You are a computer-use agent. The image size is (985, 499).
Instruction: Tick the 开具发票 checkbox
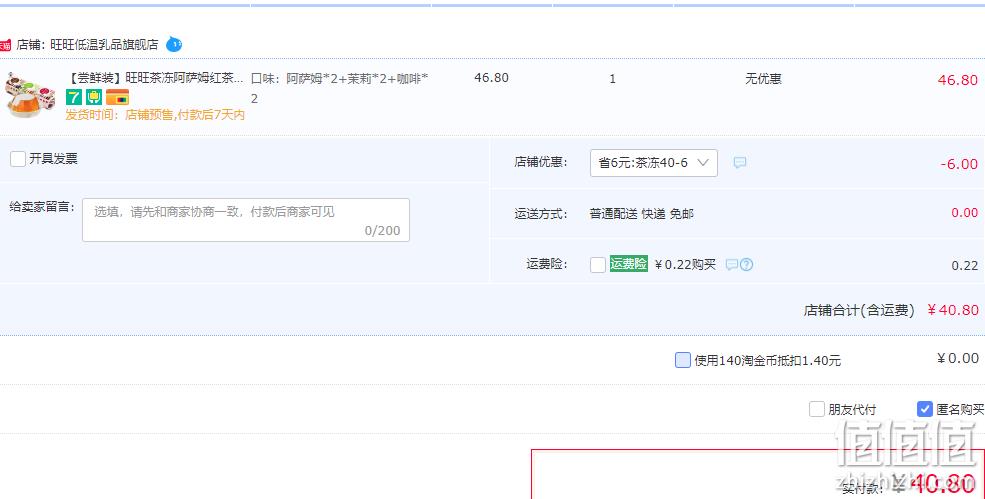(18, 159)
